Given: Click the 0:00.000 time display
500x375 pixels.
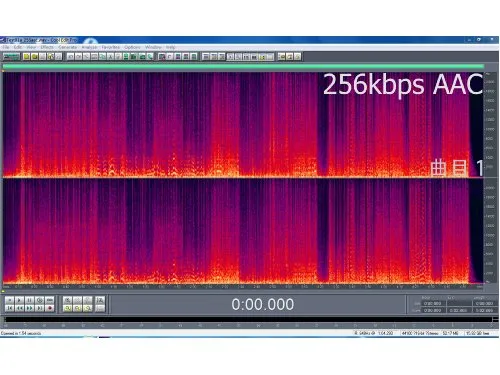Looking at the screenshot, I should pyautogui.click(x=263, y=304).
